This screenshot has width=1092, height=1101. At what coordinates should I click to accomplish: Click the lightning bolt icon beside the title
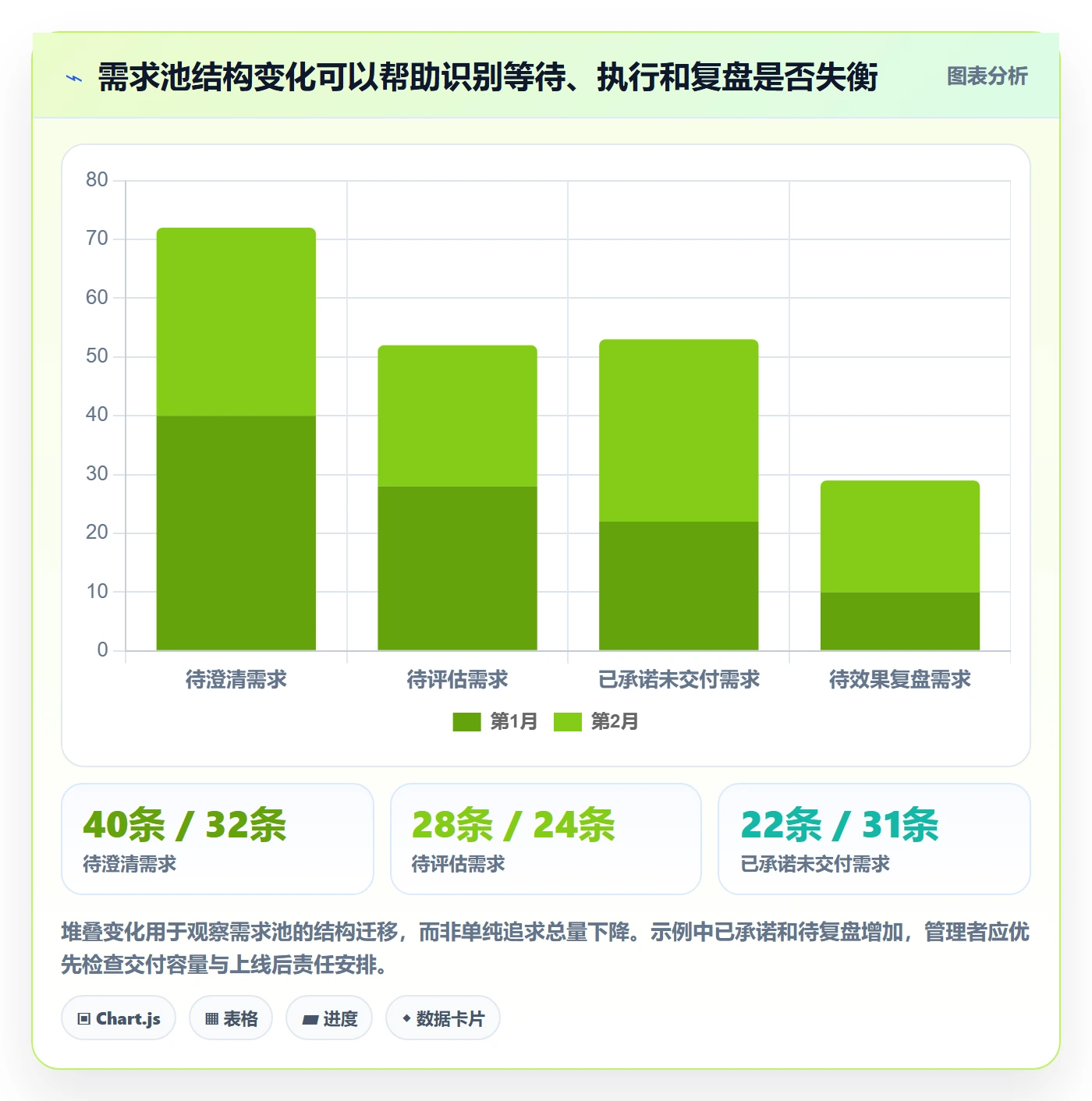point(74,77)
